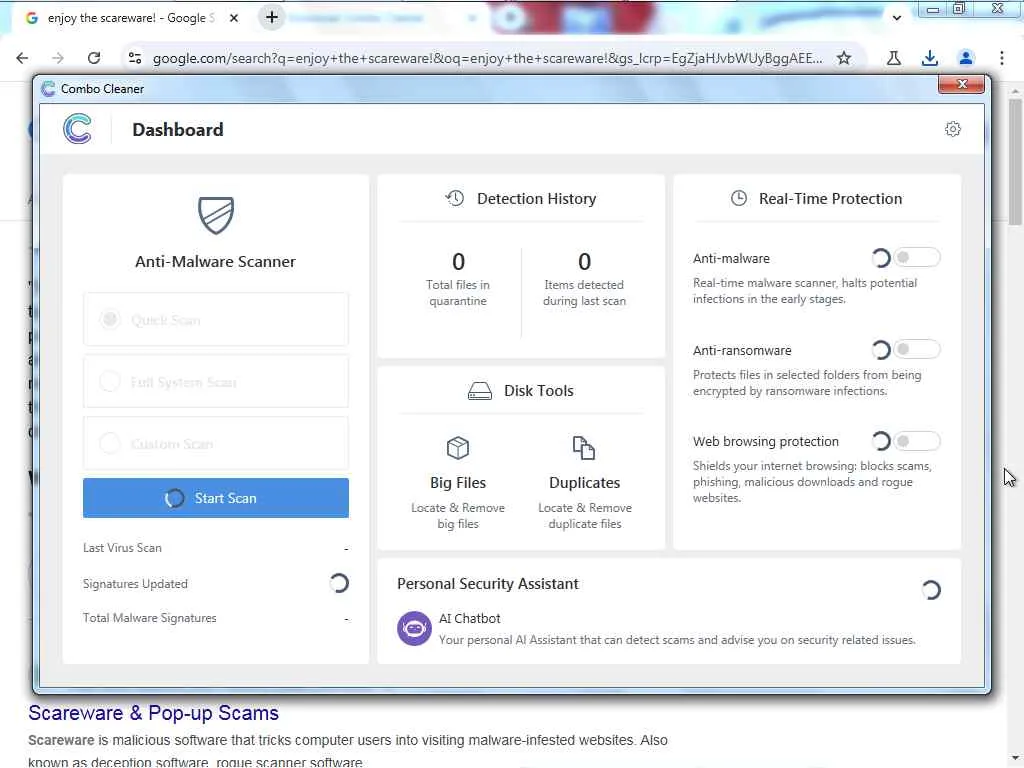The height and width of the screenshot is (768, 1024).
Task: Select the Custom Scan option
Action: coord(216,443)
